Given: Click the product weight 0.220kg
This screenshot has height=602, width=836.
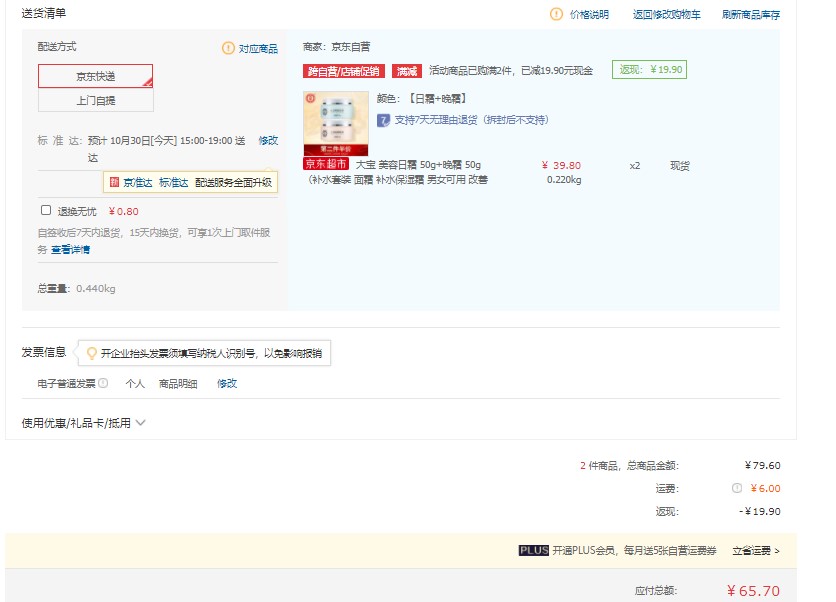Looking at the screenshot, I should pos(564,180).
